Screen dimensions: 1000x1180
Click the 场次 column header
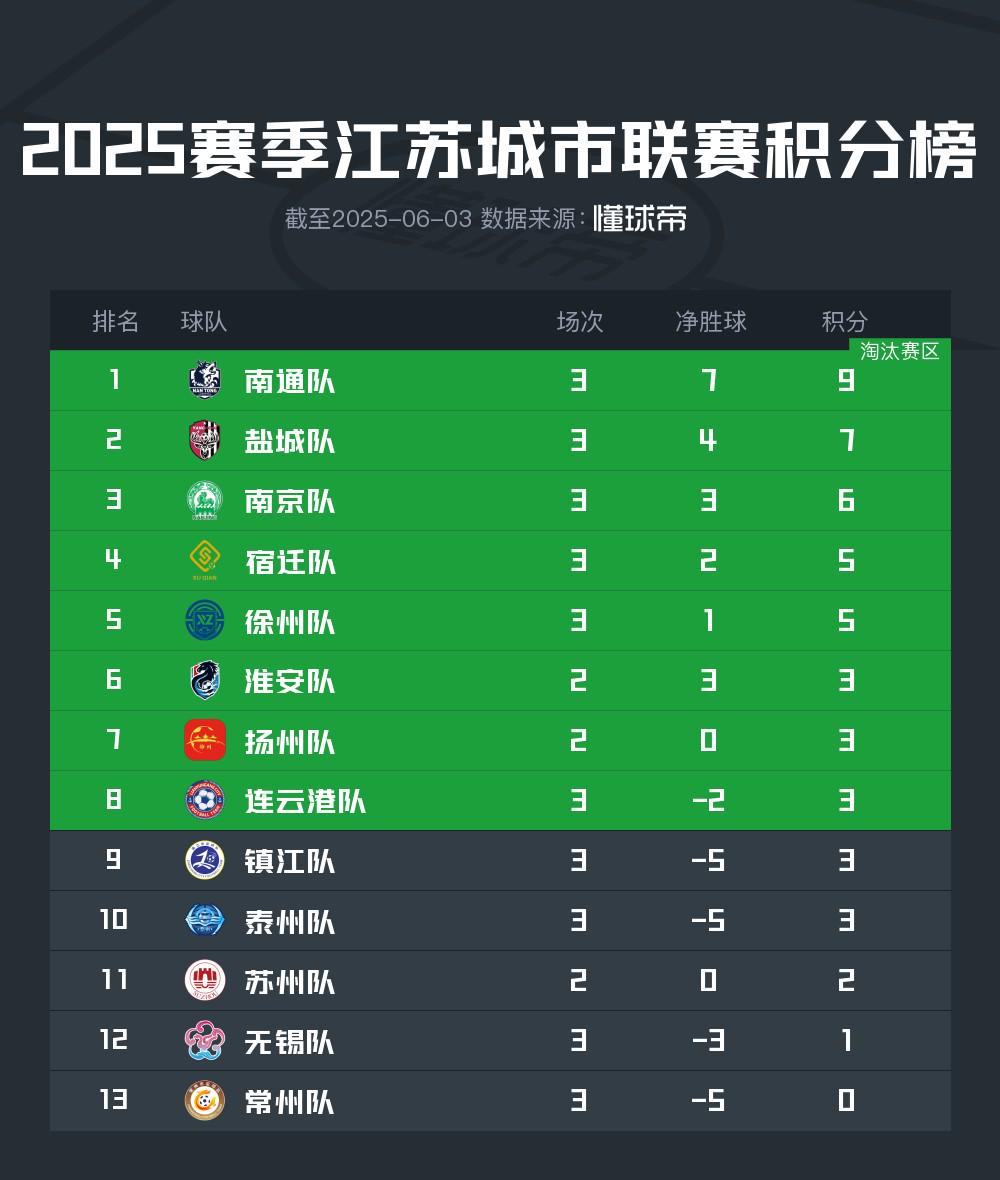pos(580,321)
